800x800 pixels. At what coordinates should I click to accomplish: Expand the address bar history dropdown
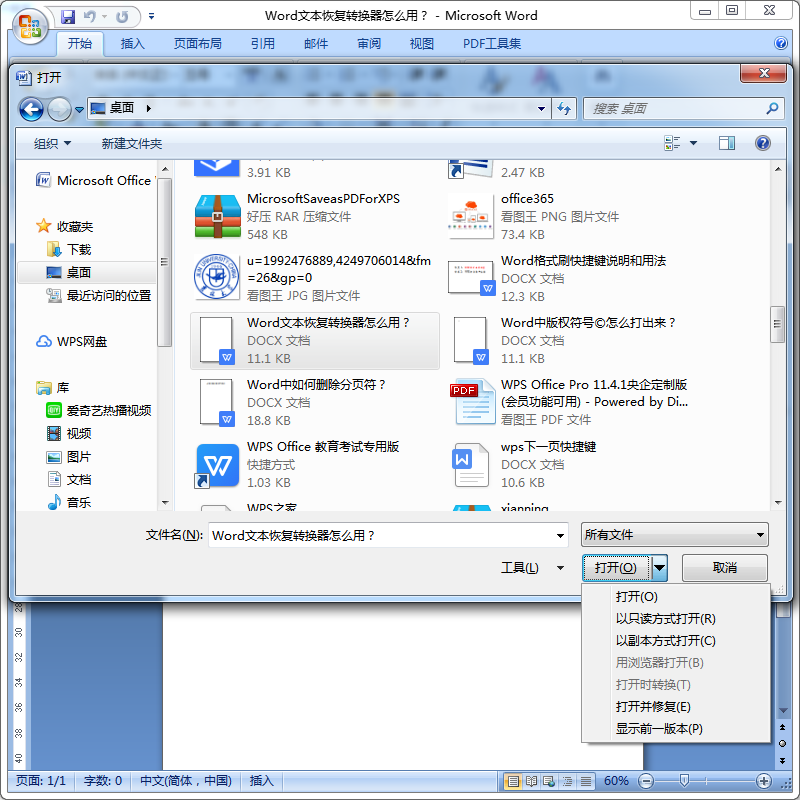541,108
